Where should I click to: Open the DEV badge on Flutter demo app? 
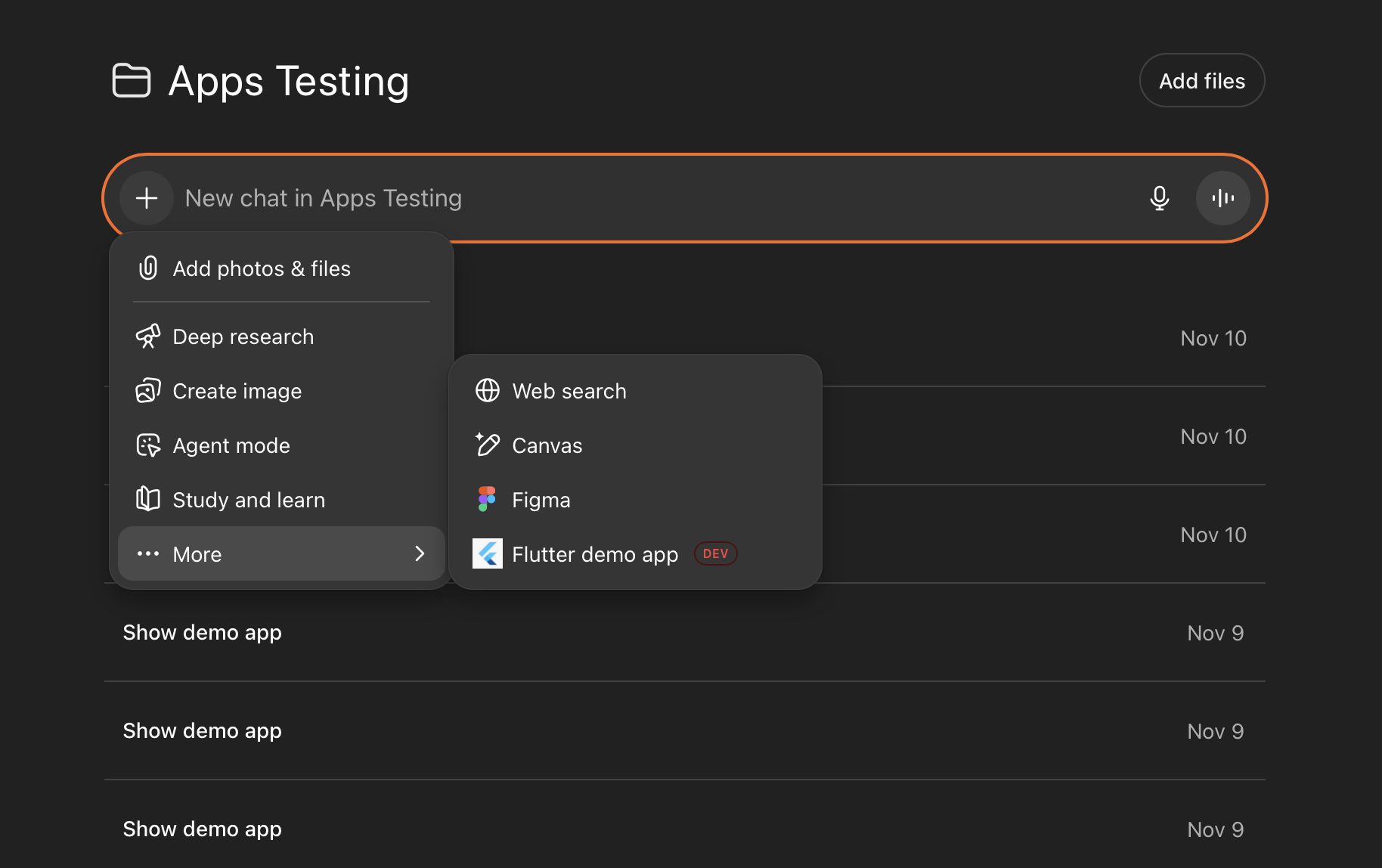tap(714, 553)
